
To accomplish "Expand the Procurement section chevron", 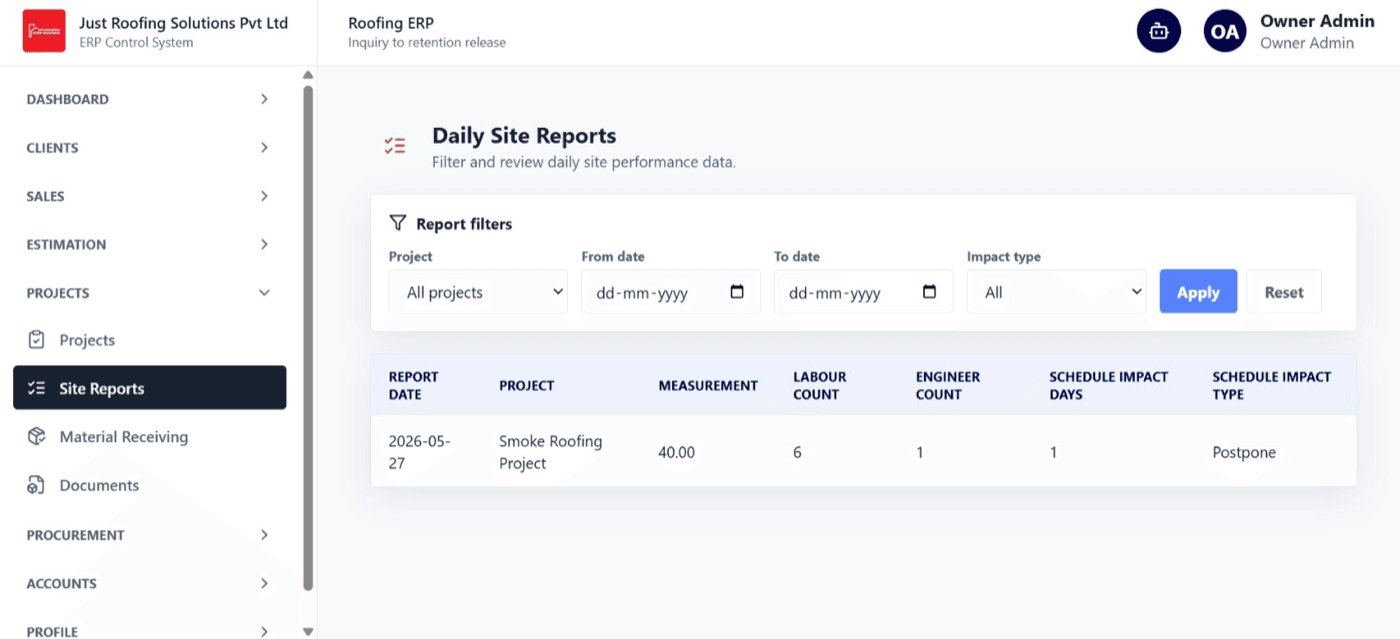I will tap(264, 535).
